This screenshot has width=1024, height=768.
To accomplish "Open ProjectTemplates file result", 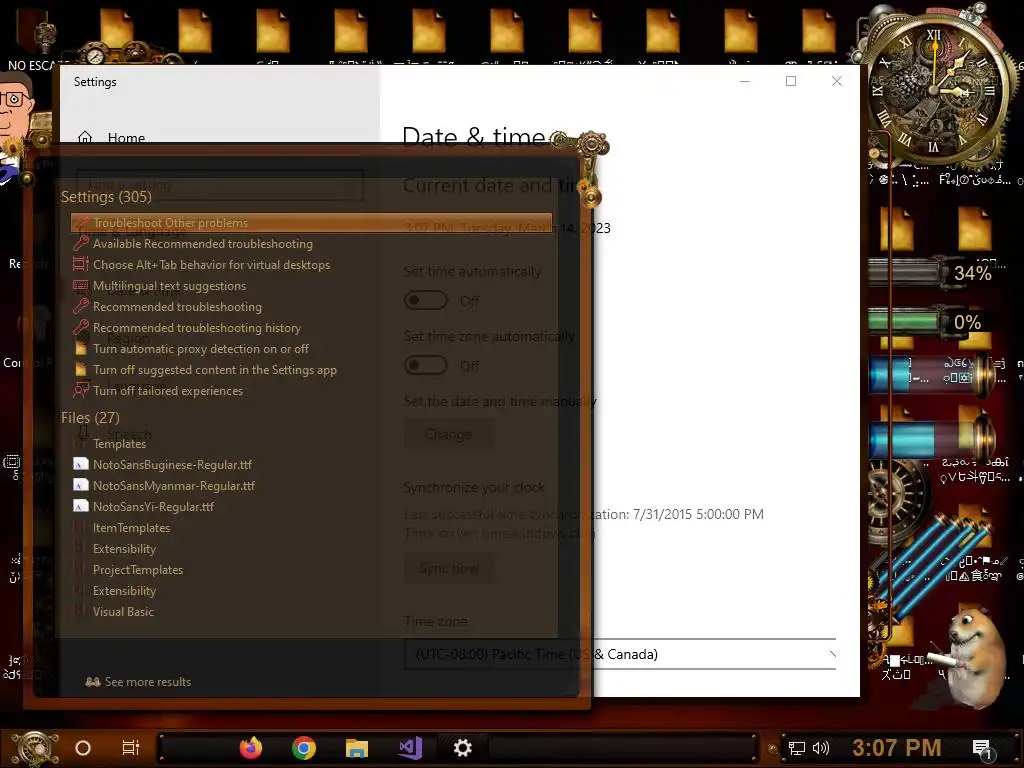I will pyautogui.click(x=138, y=569).
